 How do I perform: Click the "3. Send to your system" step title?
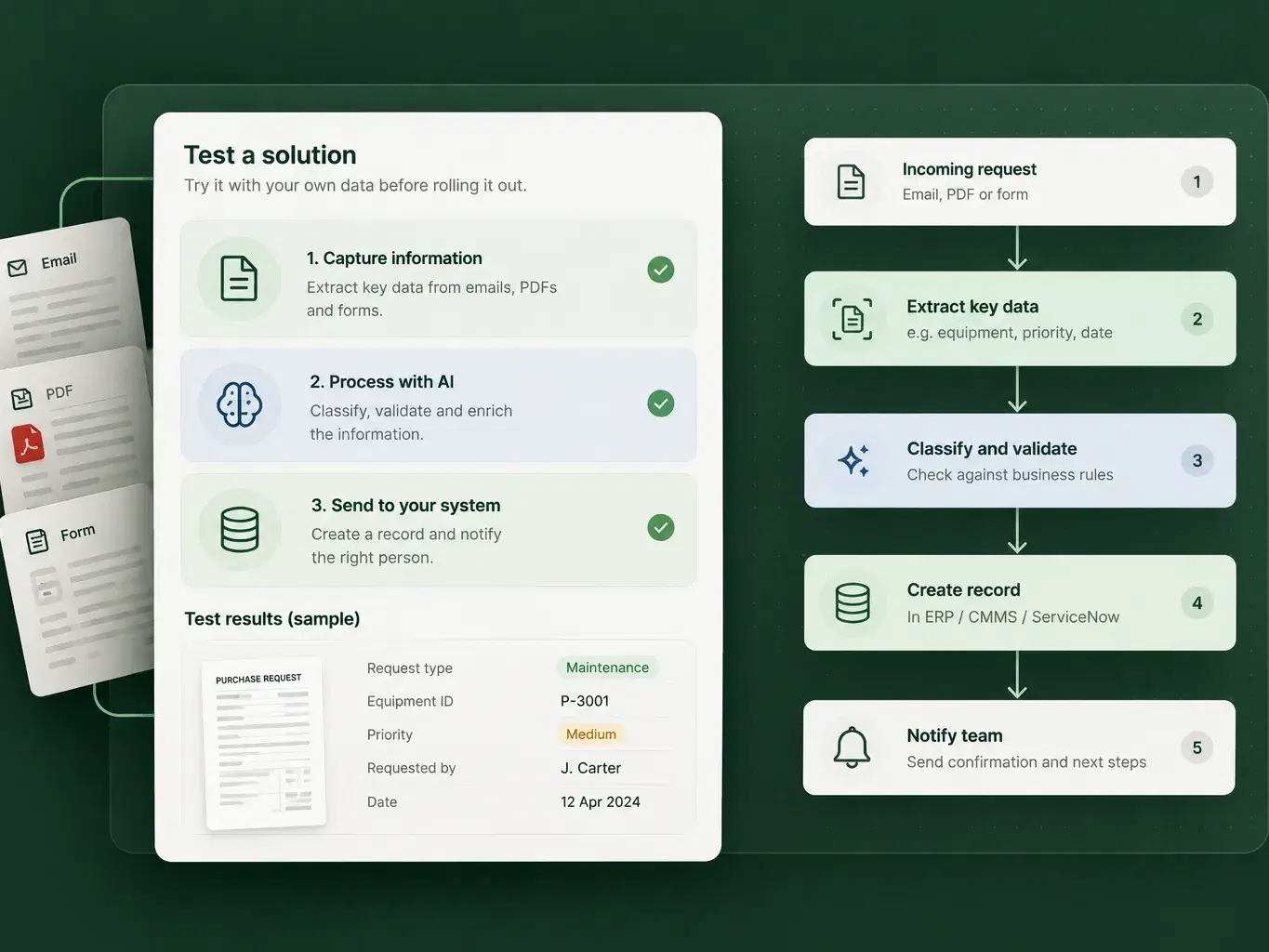click(405, 506)
